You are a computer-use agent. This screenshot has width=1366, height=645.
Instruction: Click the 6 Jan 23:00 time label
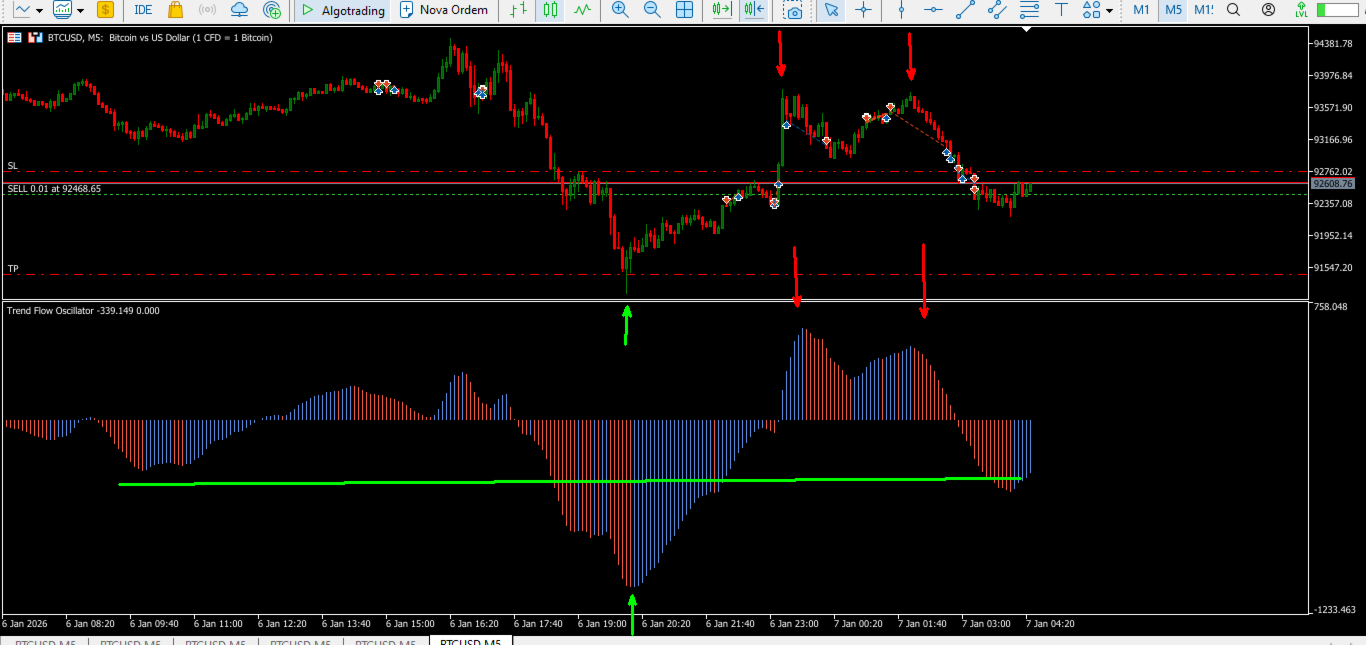[x=794, y=623]
